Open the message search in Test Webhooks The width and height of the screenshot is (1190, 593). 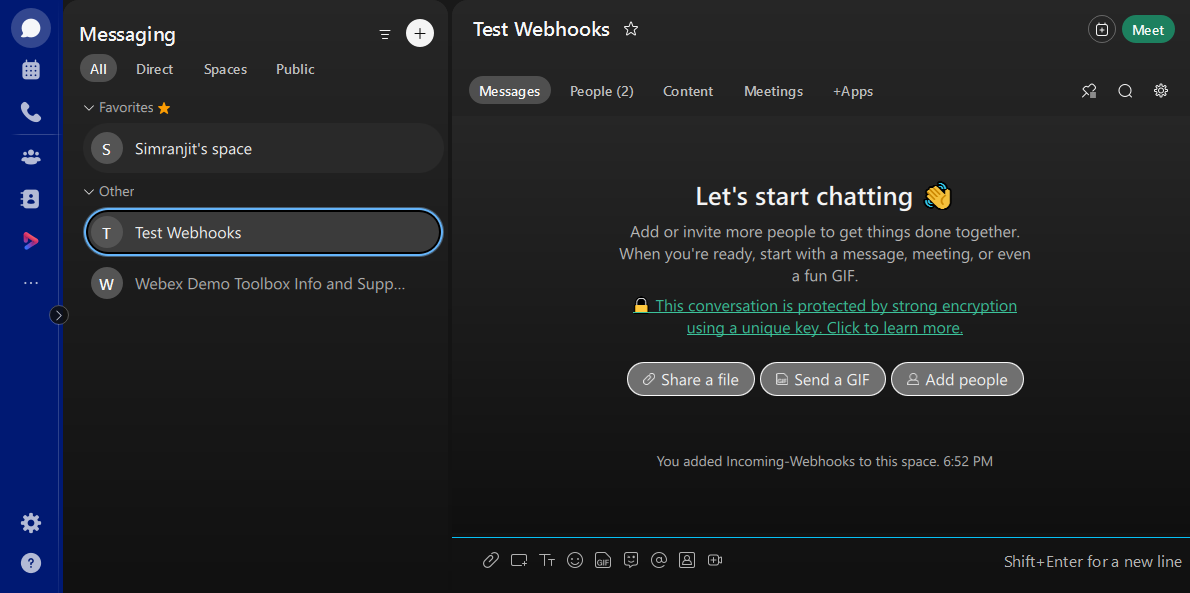point(1125,90)
